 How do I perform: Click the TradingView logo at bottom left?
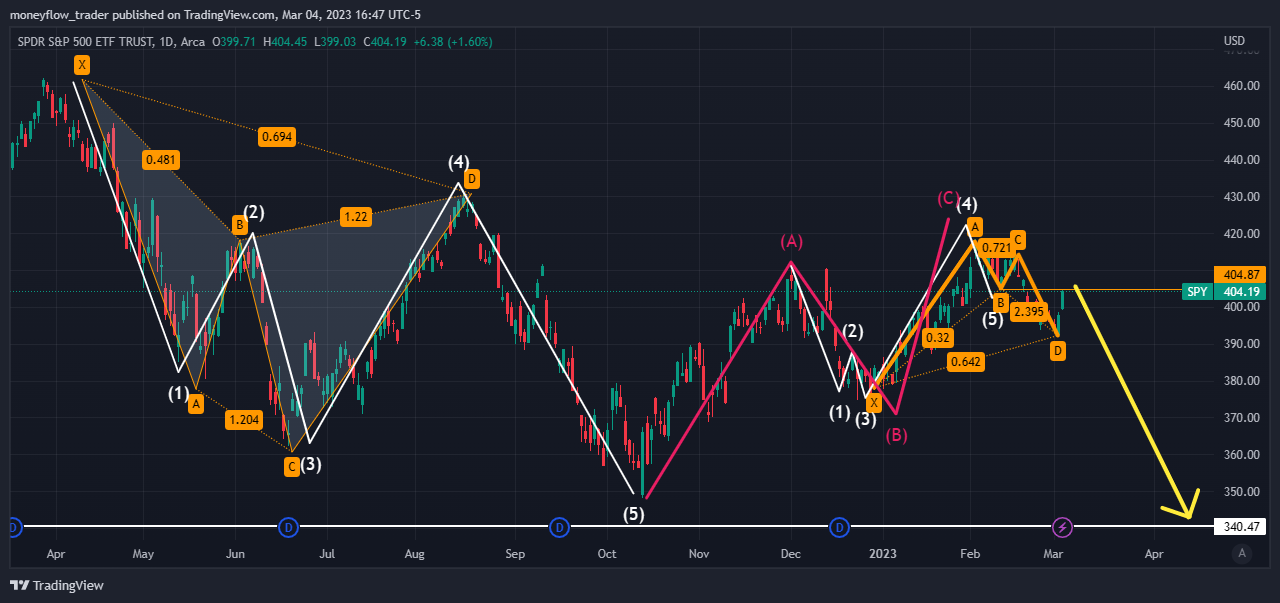click(x=57, y=585)
